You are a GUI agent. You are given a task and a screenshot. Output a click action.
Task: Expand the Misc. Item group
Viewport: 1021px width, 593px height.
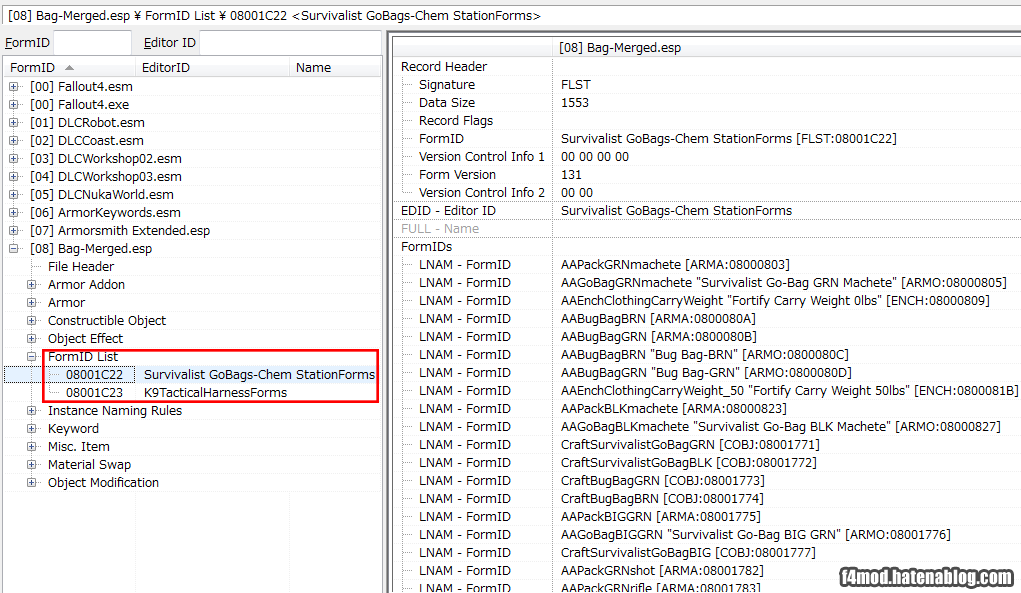point(31,447)
